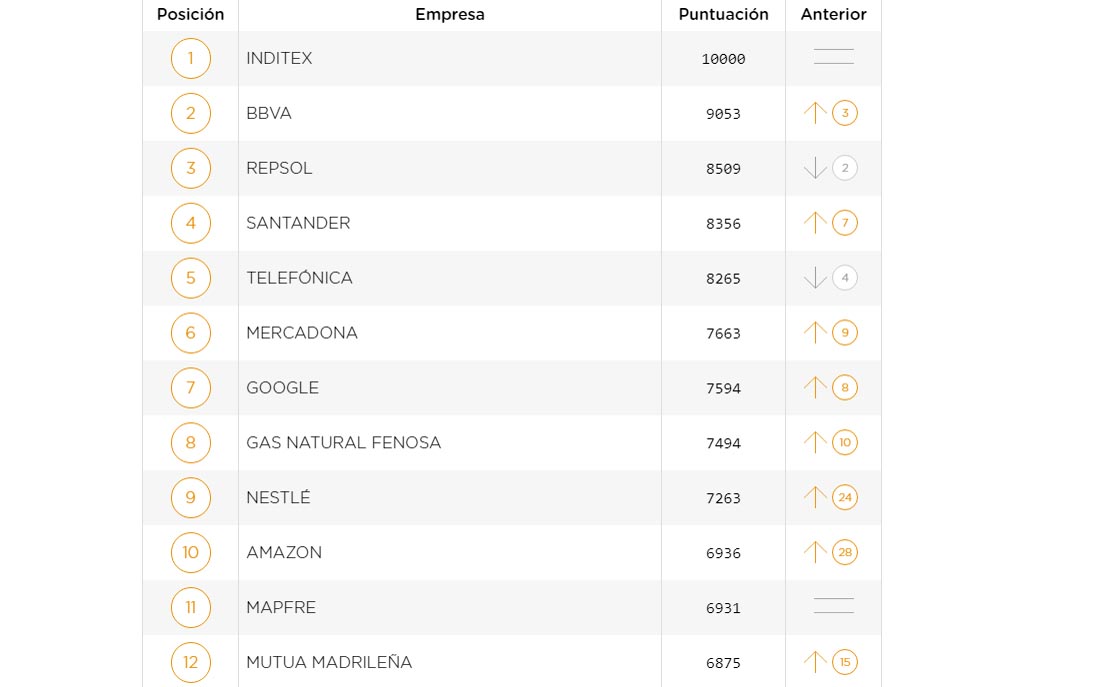Click the Posición column header
This screenshot has width=1100, height=687.
click(191, 14)
